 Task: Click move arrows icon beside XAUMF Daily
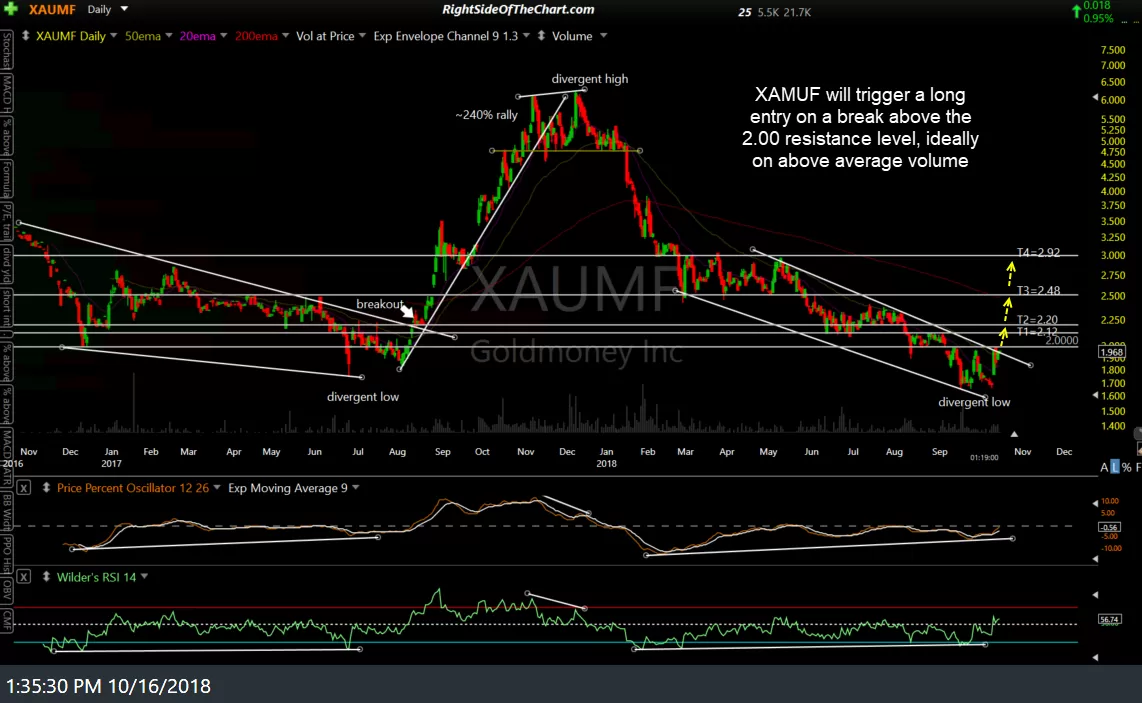click(25, 36)
